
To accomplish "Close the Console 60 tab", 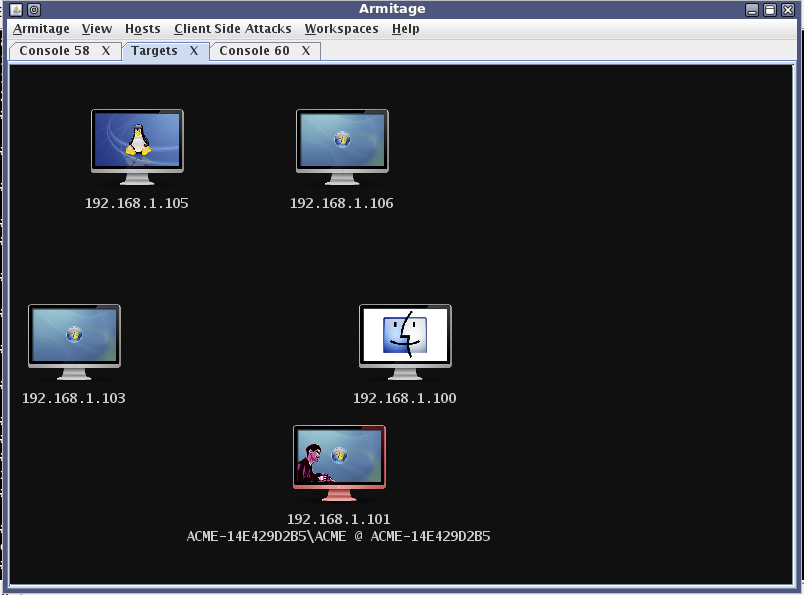I will coord(306,51).
